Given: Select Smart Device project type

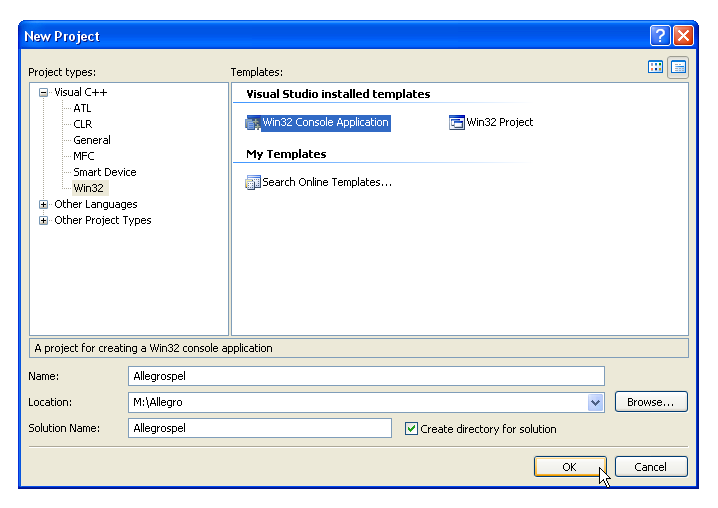Looking at the screenshot, I should 105,172.
